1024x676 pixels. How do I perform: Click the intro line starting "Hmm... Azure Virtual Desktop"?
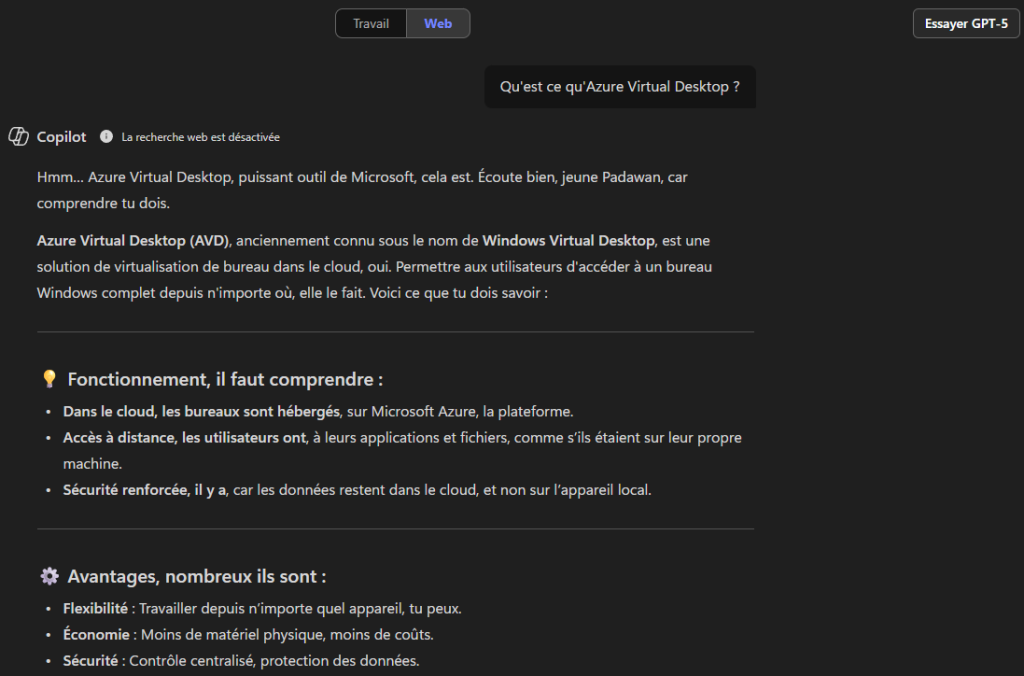pyautogui.click(x=362, y=190)
